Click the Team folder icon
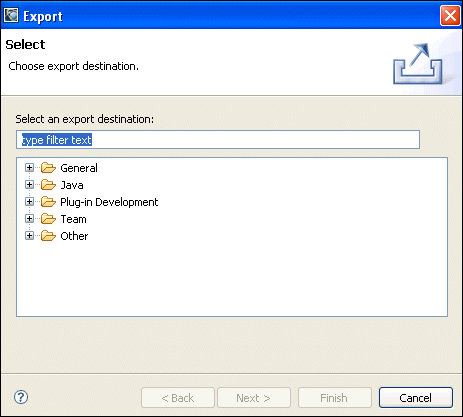 coord(48,219)
